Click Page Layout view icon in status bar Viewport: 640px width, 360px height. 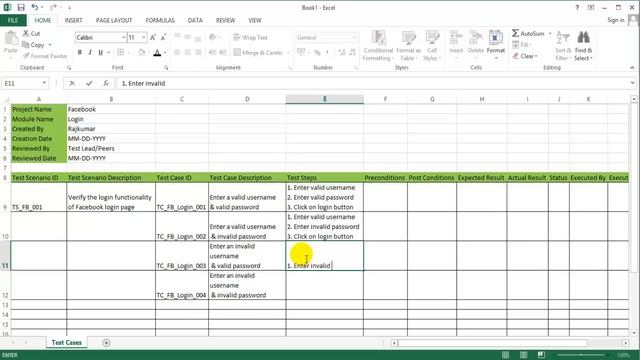pos(524,355)
